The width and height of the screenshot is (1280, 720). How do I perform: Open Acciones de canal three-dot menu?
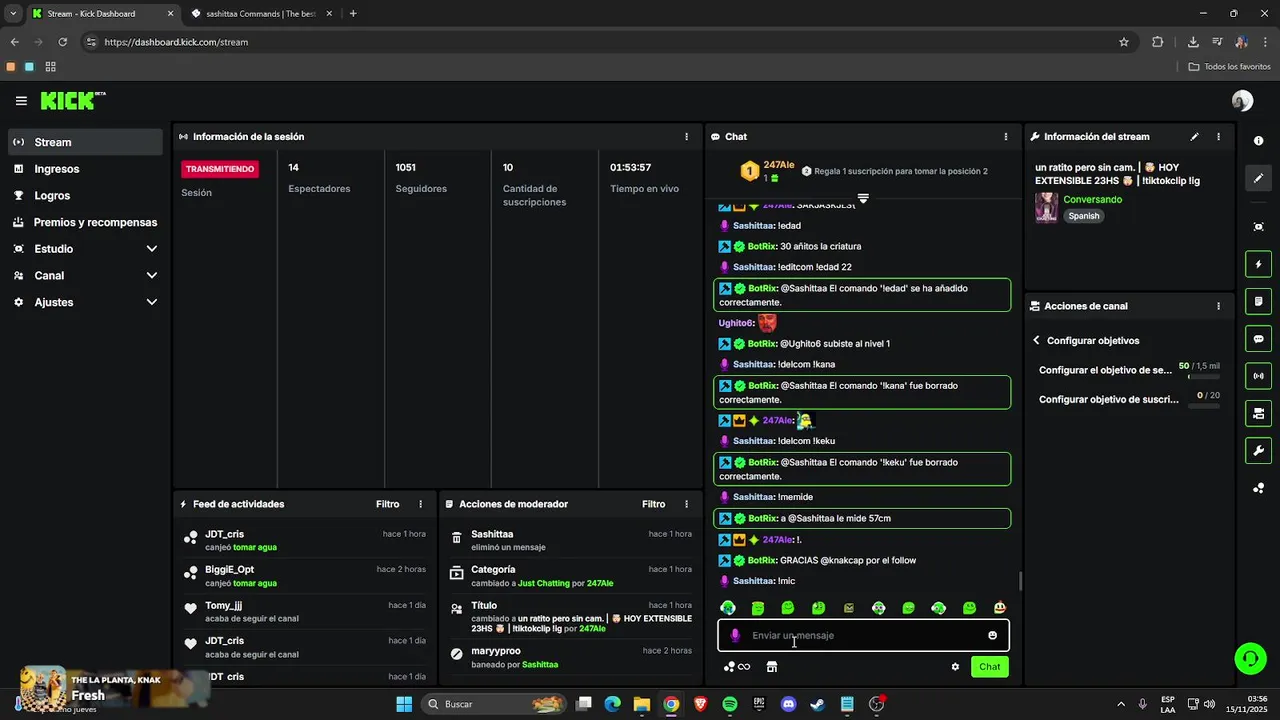pyautogui.click(x=1218, y=306)
